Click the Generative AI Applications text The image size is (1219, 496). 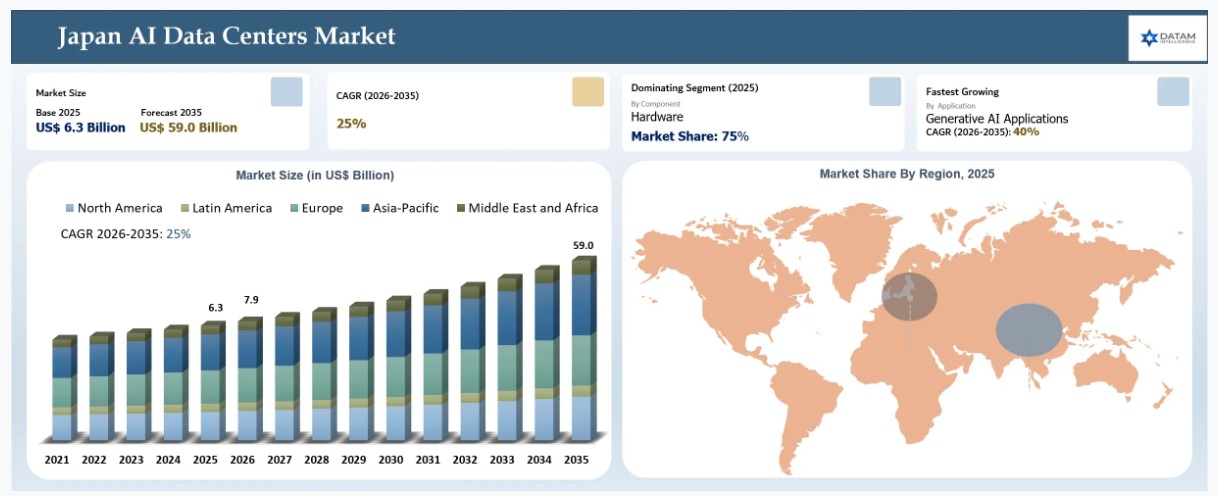(x=997, y=118)
